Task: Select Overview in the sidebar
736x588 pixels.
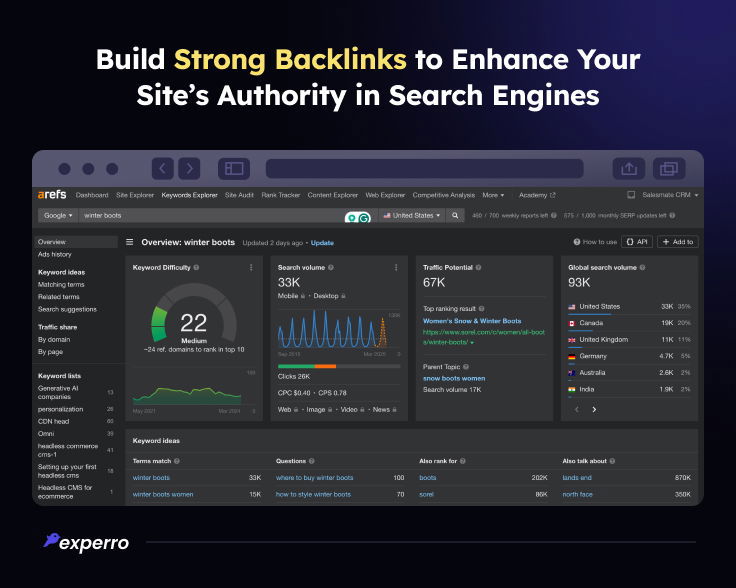Action: click(x=76, y=242)
